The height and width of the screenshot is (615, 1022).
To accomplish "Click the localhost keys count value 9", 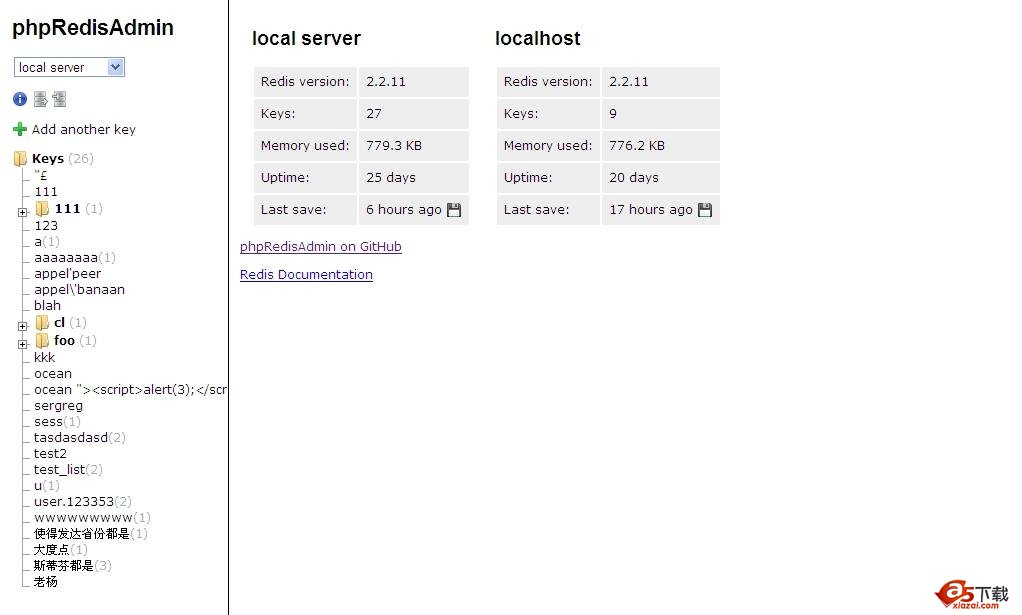I will (x=613, y=113).
